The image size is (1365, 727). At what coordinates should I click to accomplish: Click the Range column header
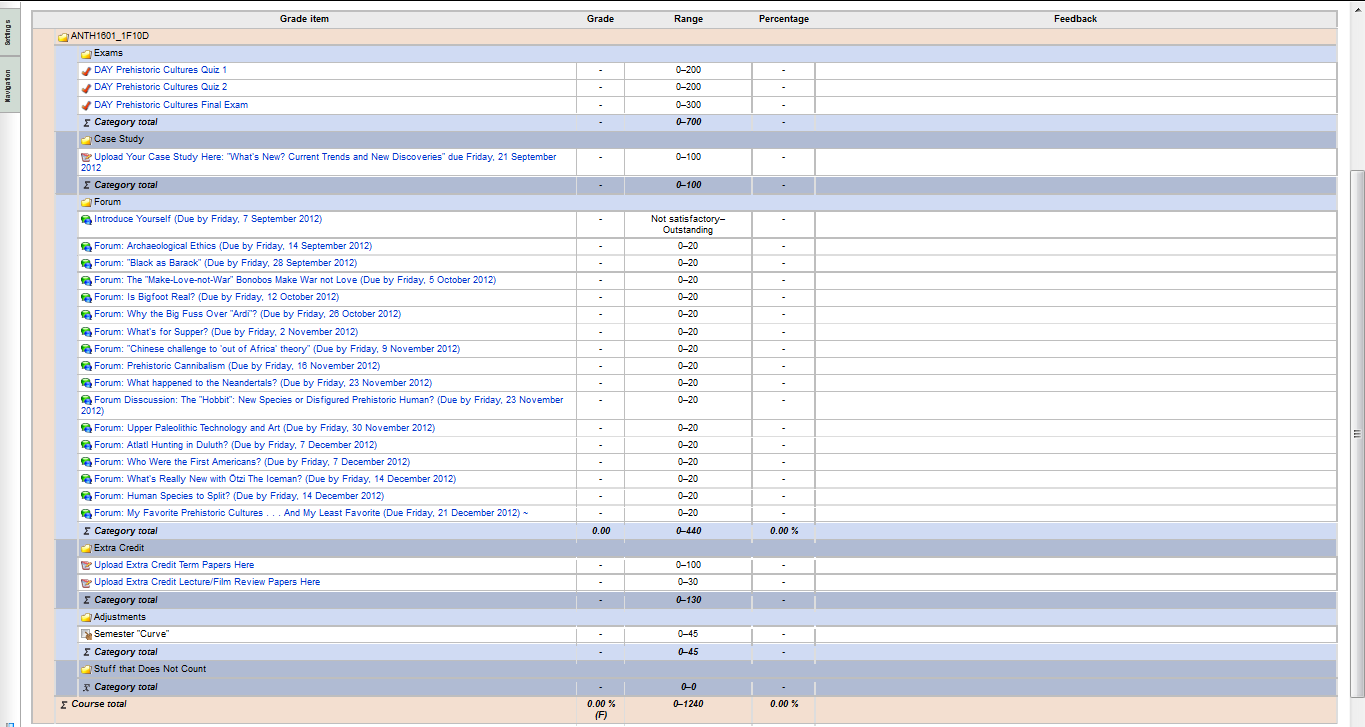688,19
